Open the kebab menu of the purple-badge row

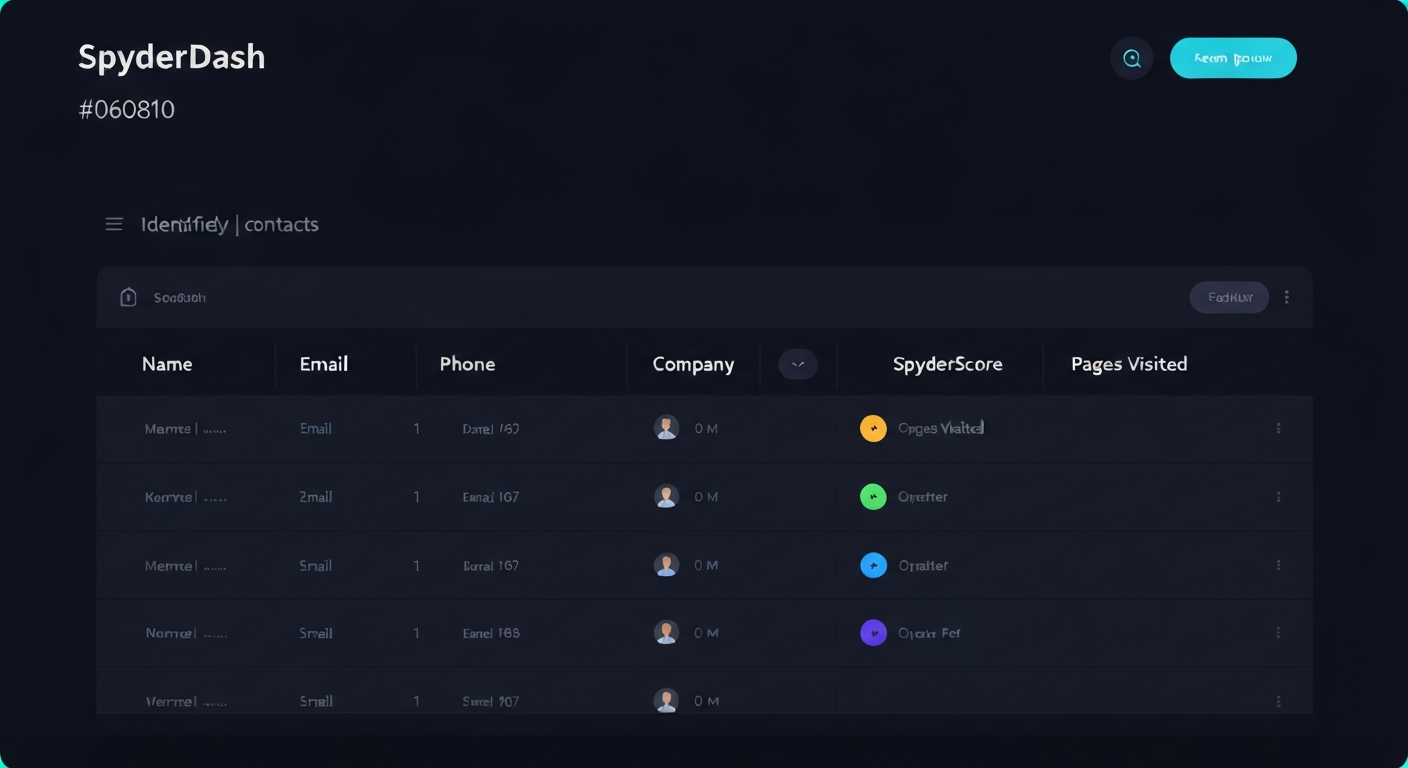click(1278, 632)
